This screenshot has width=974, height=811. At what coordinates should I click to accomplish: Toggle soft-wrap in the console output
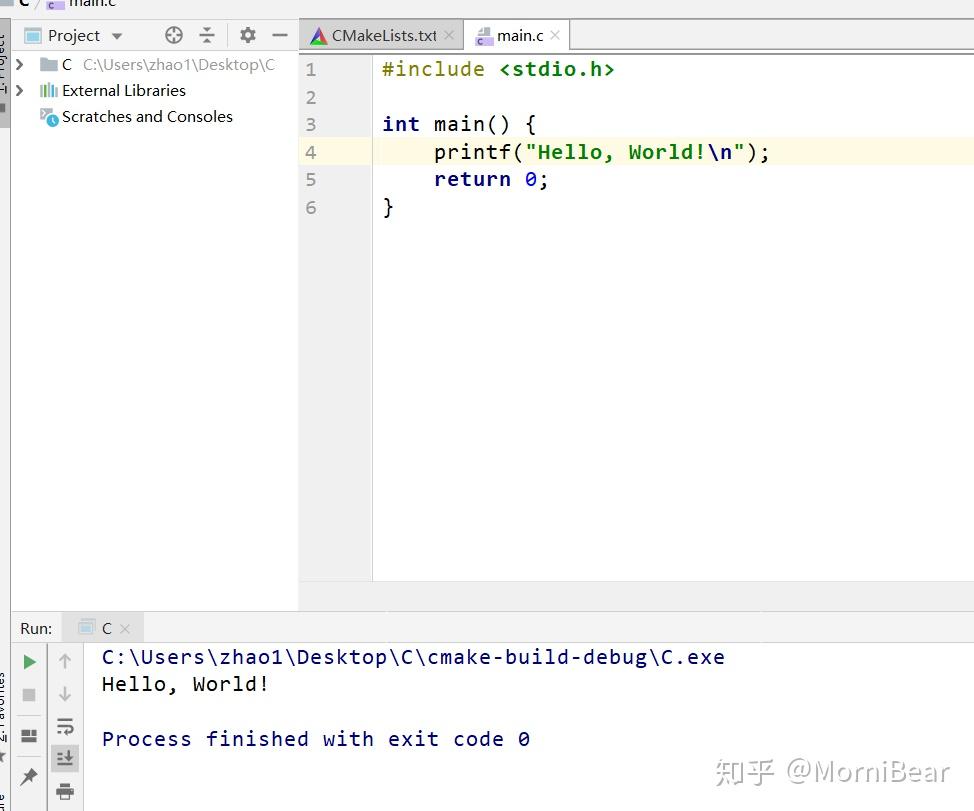(66, 726)
